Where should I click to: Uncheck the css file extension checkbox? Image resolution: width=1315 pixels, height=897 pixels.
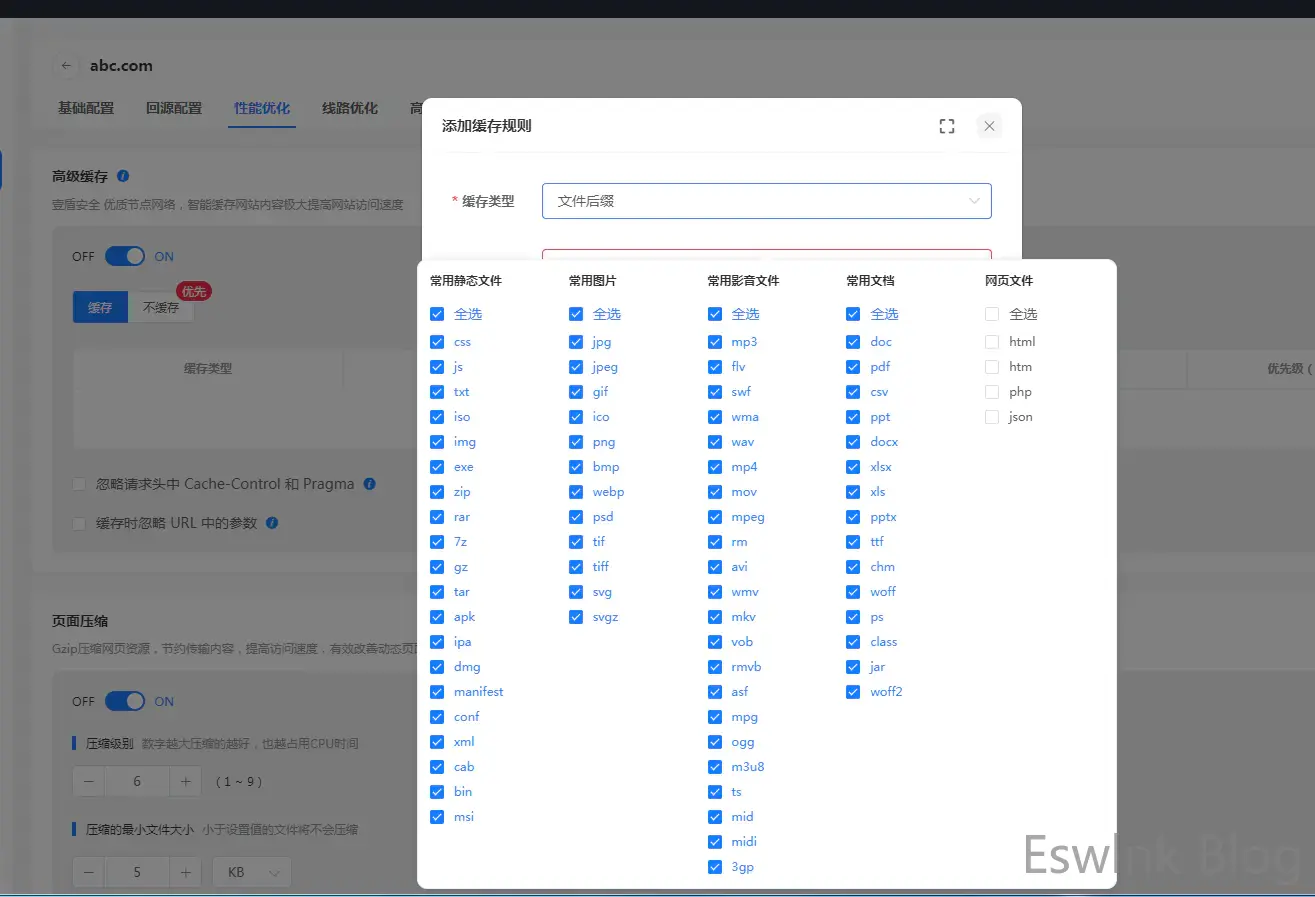point(437,342)
